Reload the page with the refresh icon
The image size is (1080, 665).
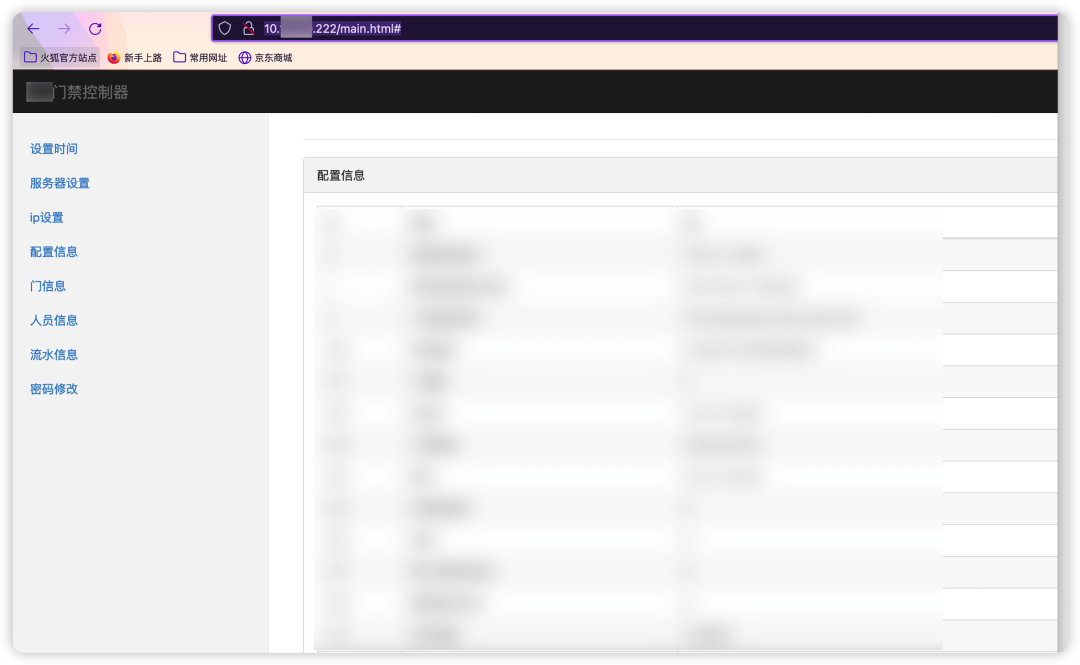pos(95,28)
